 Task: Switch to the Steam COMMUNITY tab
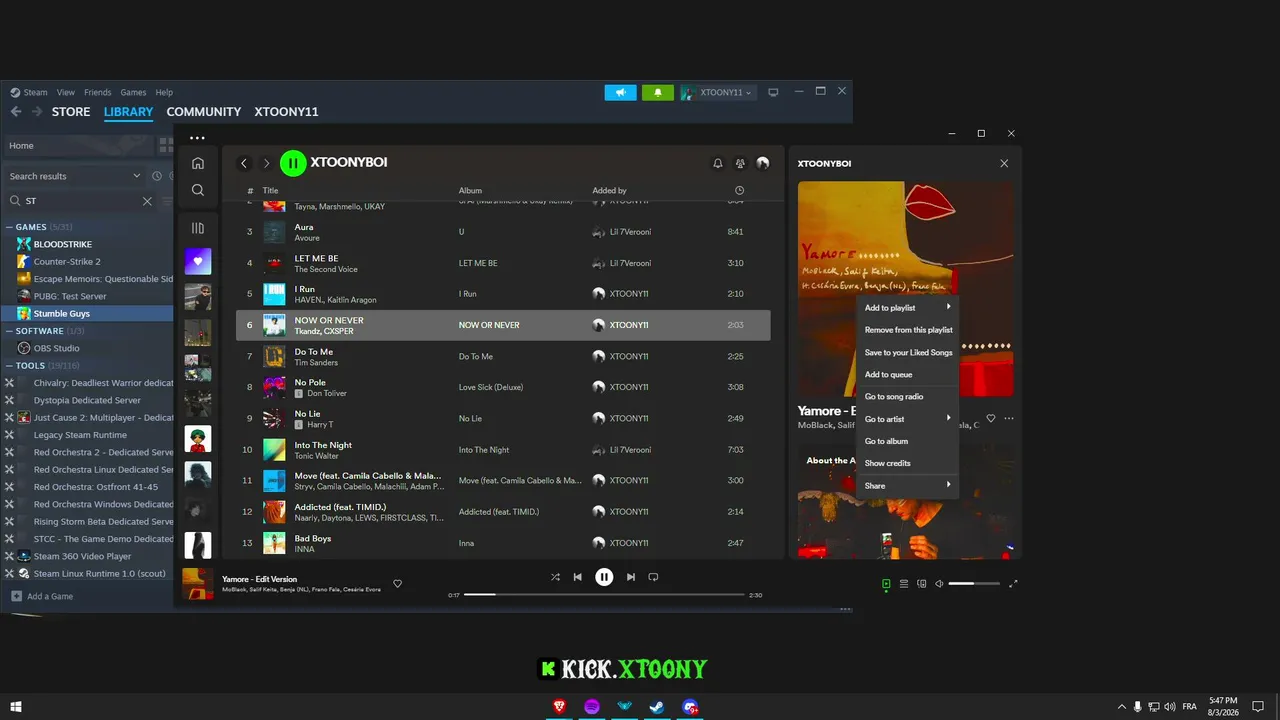pos(204,112)
